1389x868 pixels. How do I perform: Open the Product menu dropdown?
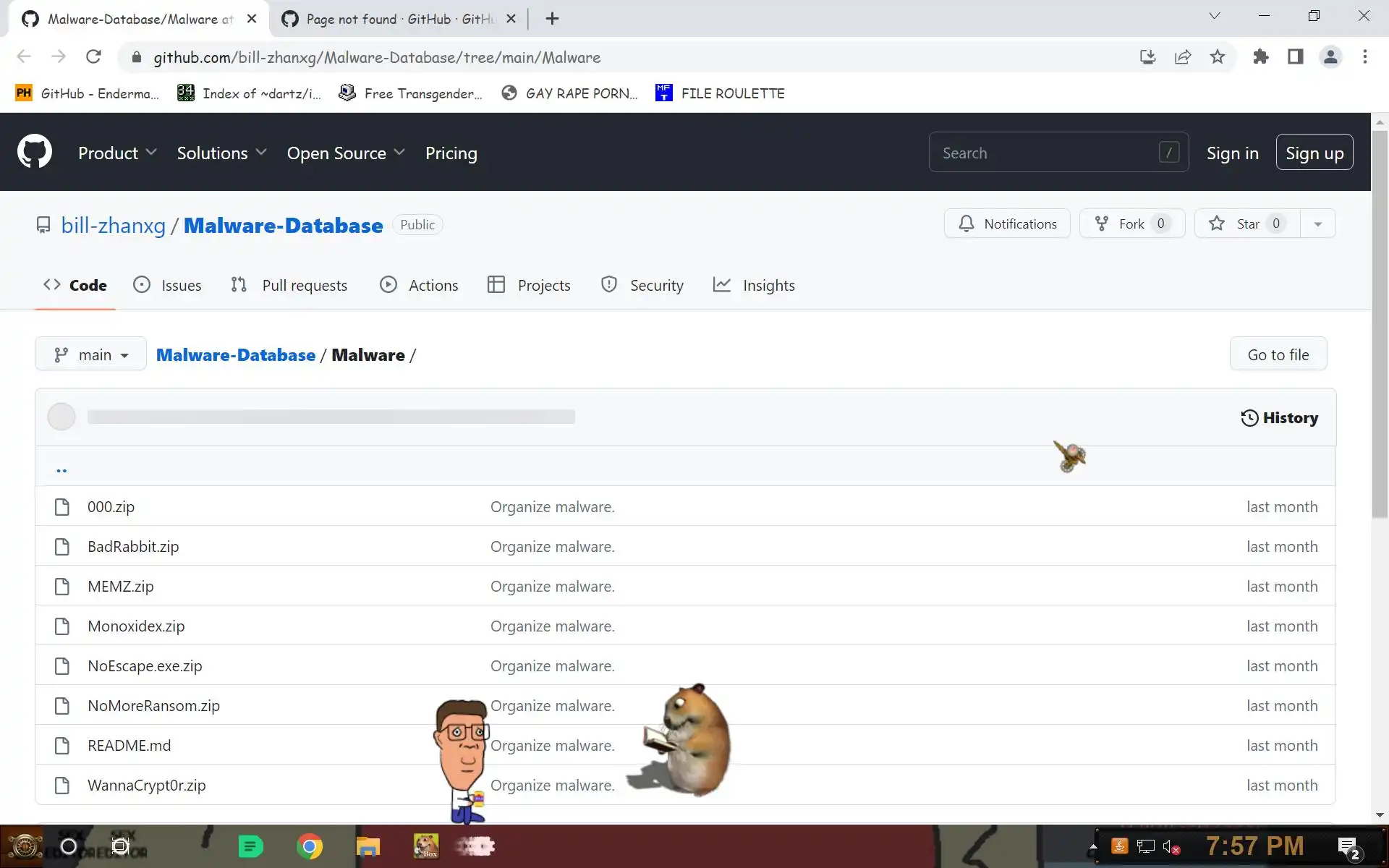click(117, 153)
